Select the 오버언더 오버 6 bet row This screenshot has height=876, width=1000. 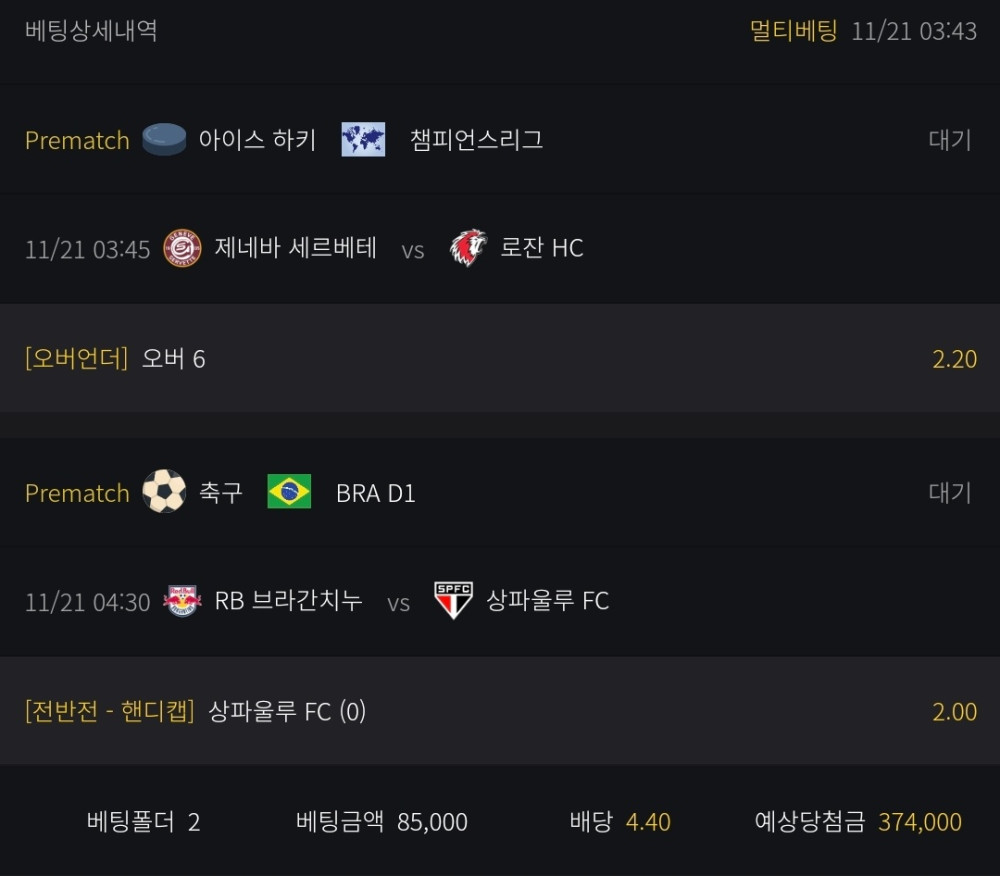(500, 359)
